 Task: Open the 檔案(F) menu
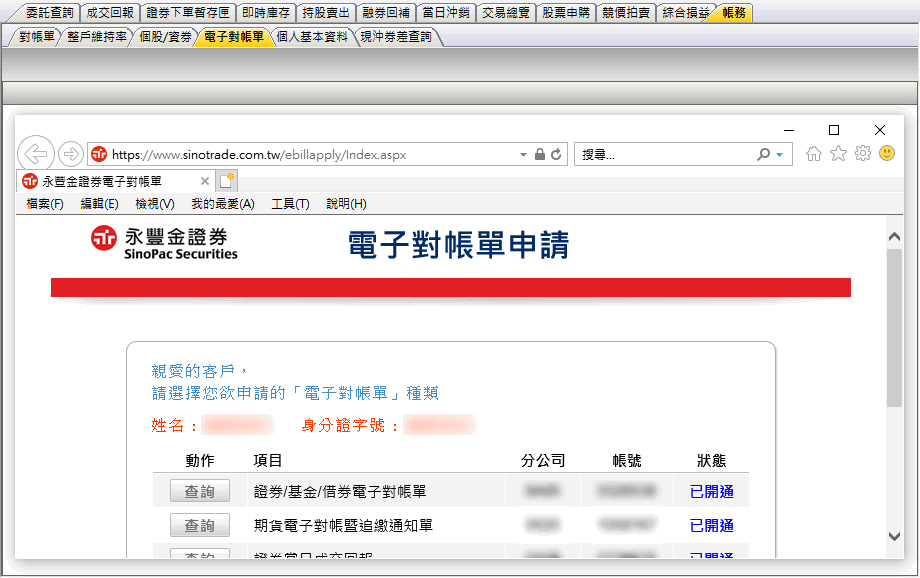coord(45,204)
